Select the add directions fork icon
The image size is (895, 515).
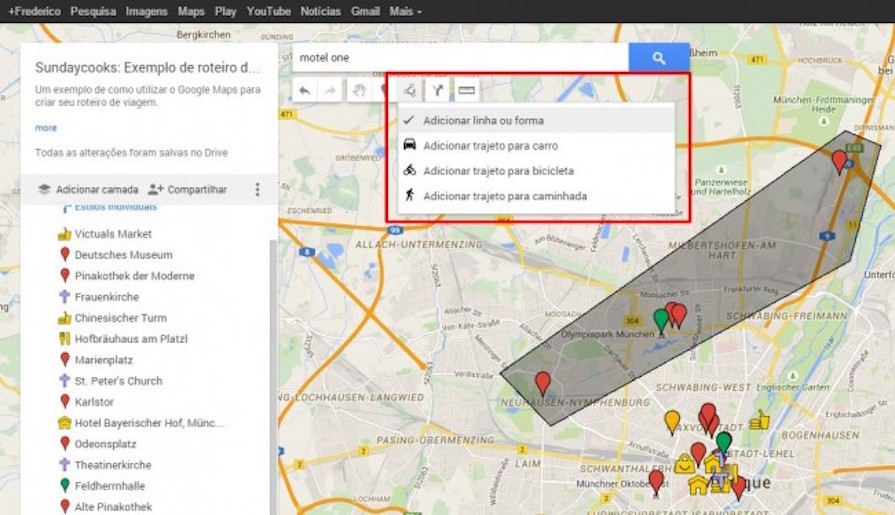click(x=438, y=91)
